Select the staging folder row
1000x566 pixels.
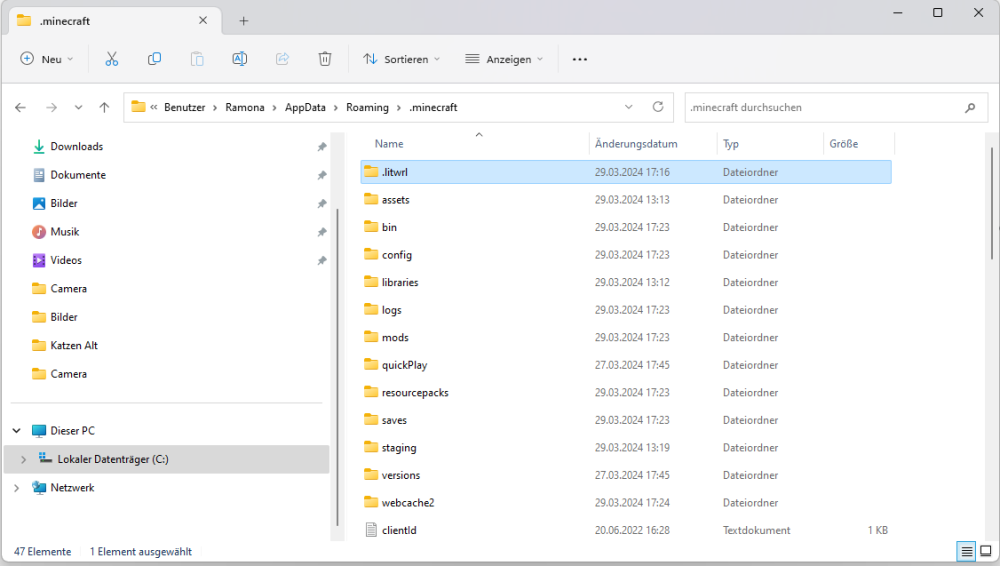626,447
